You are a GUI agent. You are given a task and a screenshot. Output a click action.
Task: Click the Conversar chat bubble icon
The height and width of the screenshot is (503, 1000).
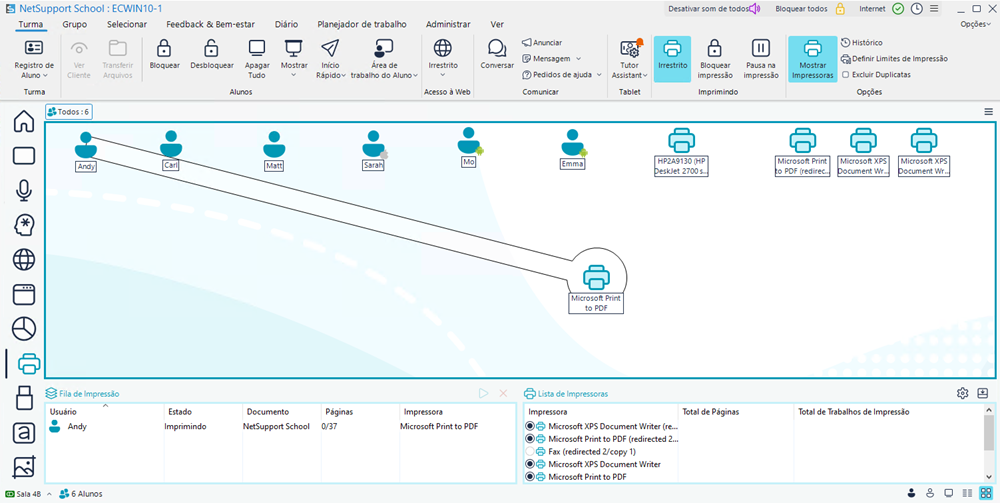[x=497, y=48]
